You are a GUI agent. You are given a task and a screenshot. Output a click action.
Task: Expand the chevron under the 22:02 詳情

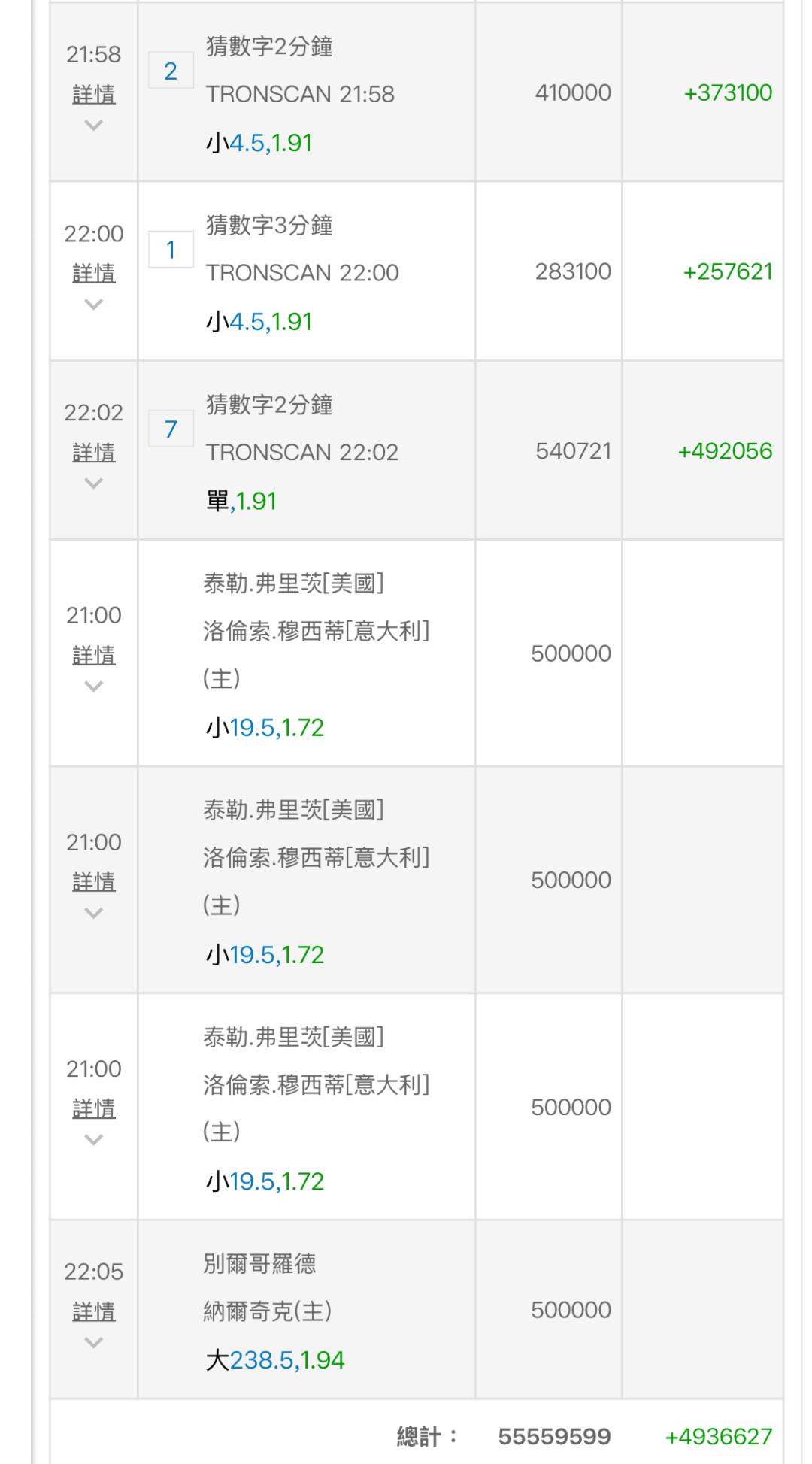(94, 483)
